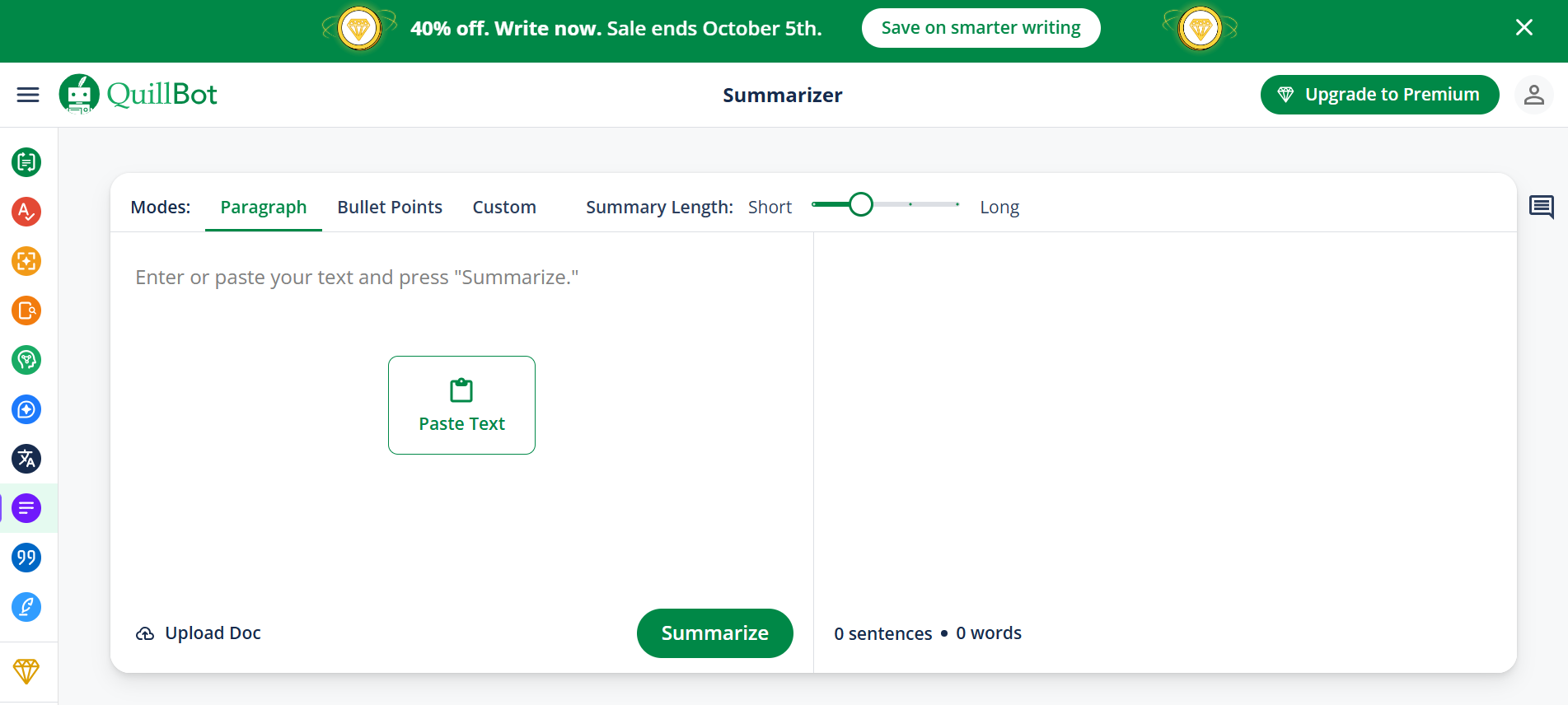
Task: Click the Premium diamond icon in sidebar
Action: click(x=26, y=670)
